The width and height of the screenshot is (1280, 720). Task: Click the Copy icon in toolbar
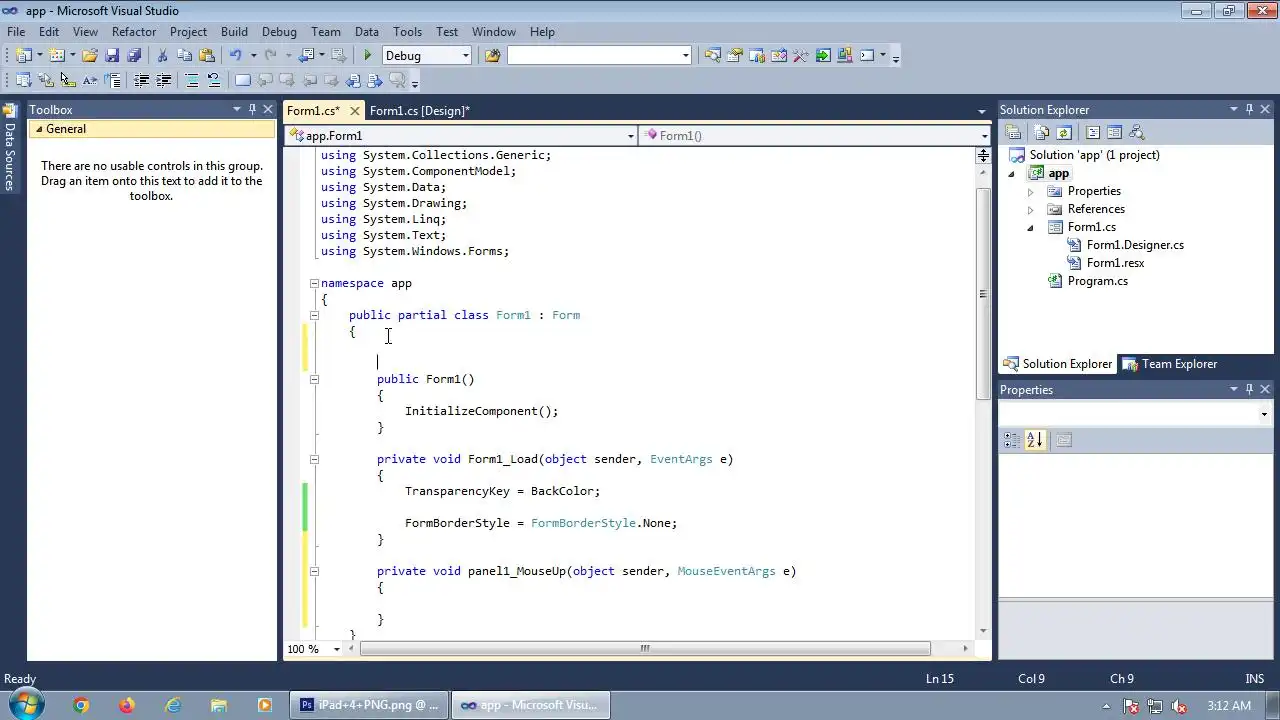pos(184,55)
